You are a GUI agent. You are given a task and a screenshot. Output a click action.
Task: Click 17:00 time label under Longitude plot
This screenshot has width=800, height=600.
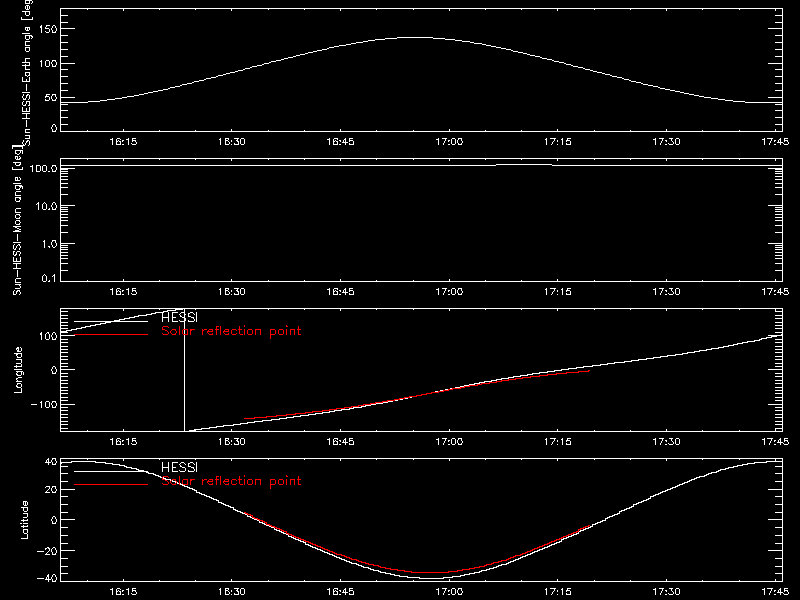(x=449, y=442)
